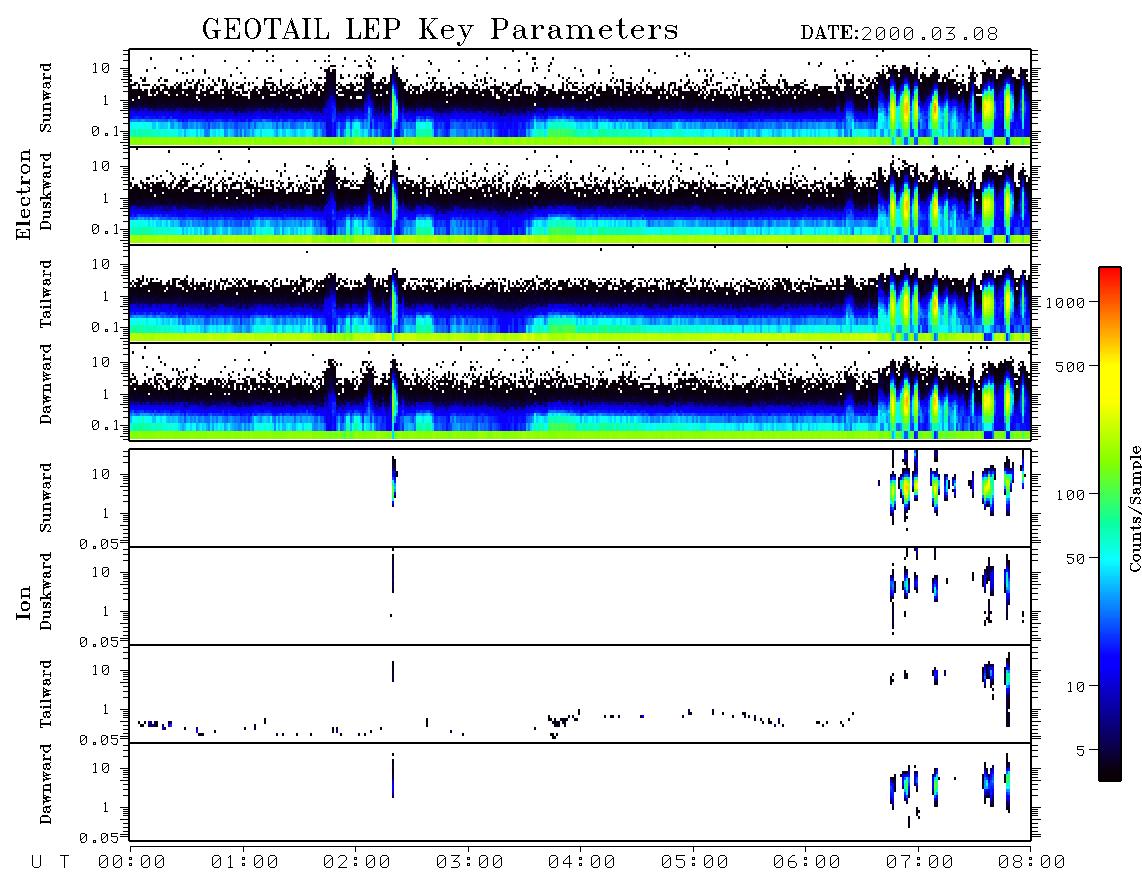
Task: Click the Ion Tailward spectrogram panel
Action: click(580, 694)
